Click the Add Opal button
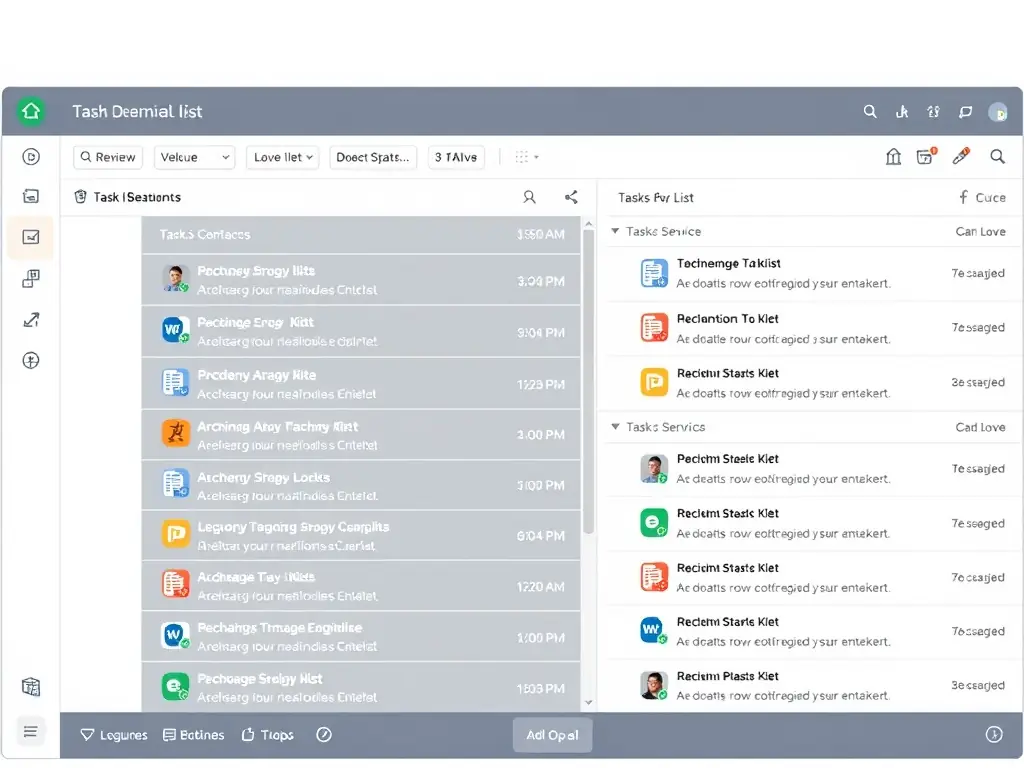 (552, 735)
